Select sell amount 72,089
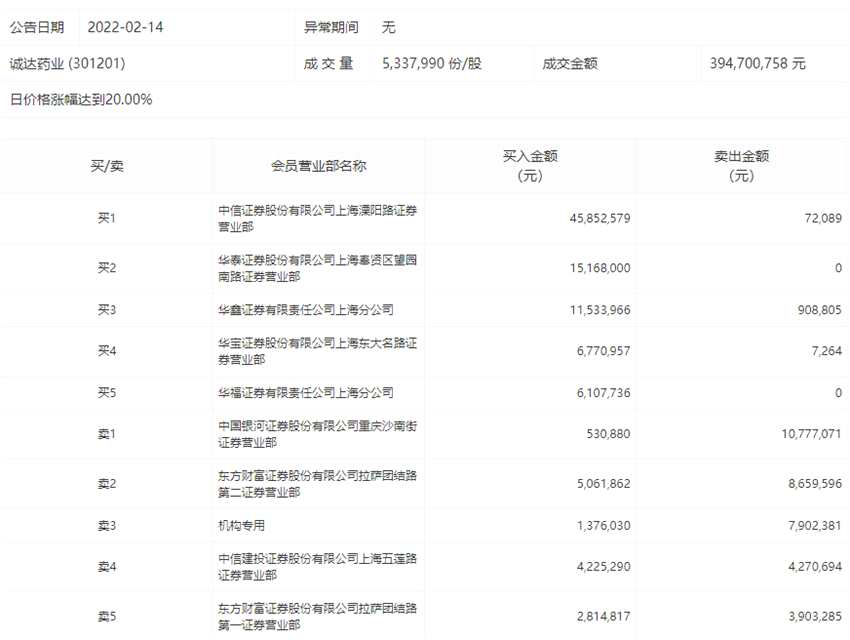The height and width of the screenshot is (640, 850). (x=823, y=218)
